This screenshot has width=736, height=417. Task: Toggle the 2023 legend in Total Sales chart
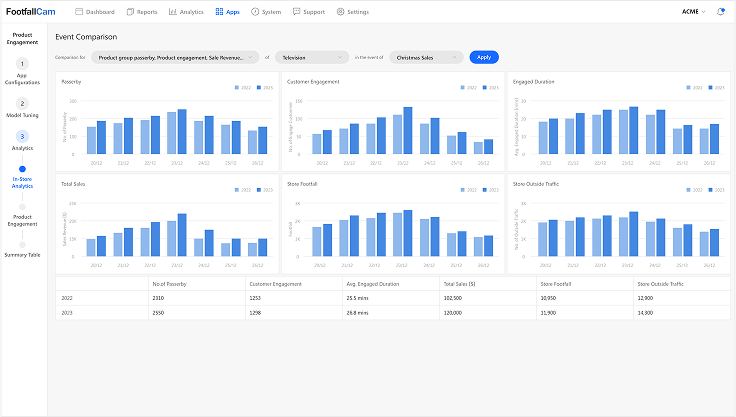pyautogui.click(x=265, y=190)
